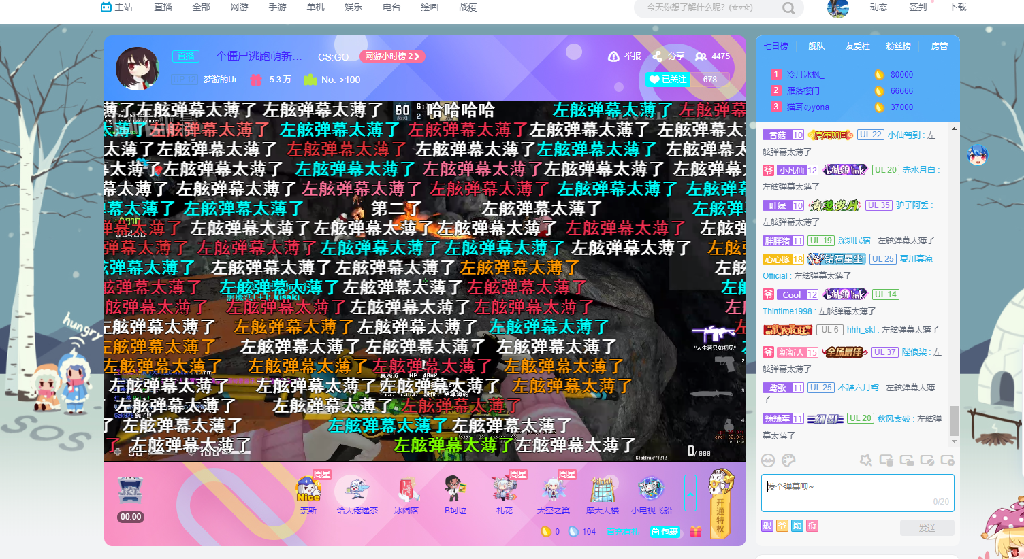Click the chat block-edit icon
This screenshot has width=1024, height=559.
(927, 460)
